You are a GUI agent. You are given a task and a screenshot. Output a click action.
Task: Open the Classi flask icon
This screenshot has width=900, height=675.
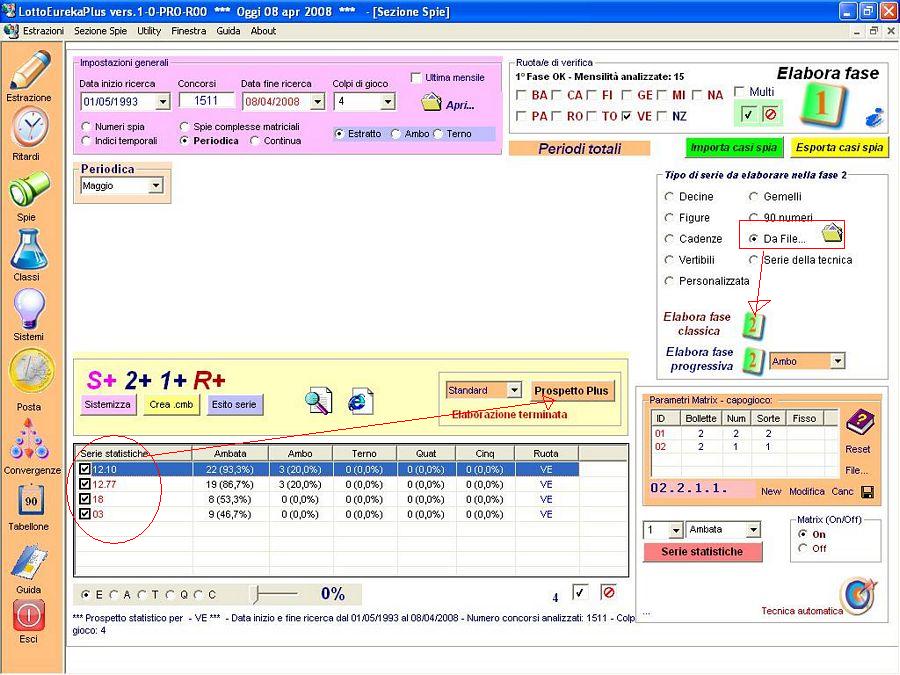pyautogui.click(x=29, y=249)
